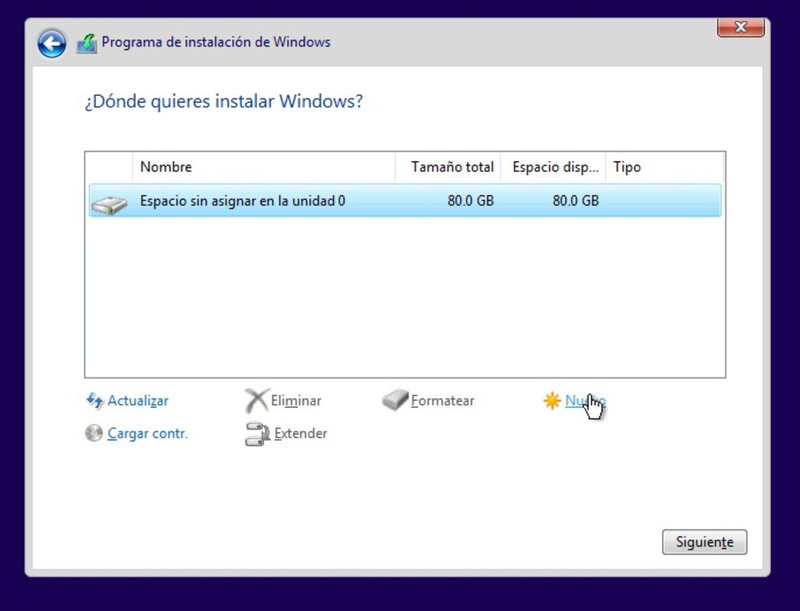
Task: Sort by the Tipo column header
Action: (664, 167)
